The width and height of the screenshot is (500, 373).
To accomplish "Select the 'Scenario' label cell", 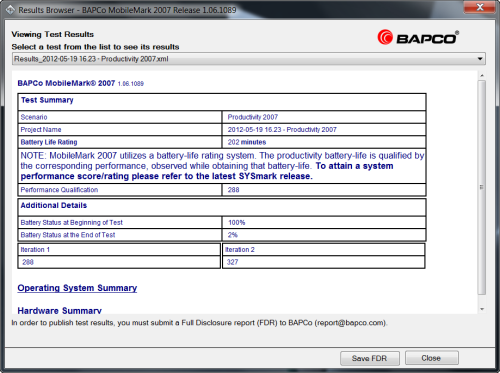I will 120,117.
